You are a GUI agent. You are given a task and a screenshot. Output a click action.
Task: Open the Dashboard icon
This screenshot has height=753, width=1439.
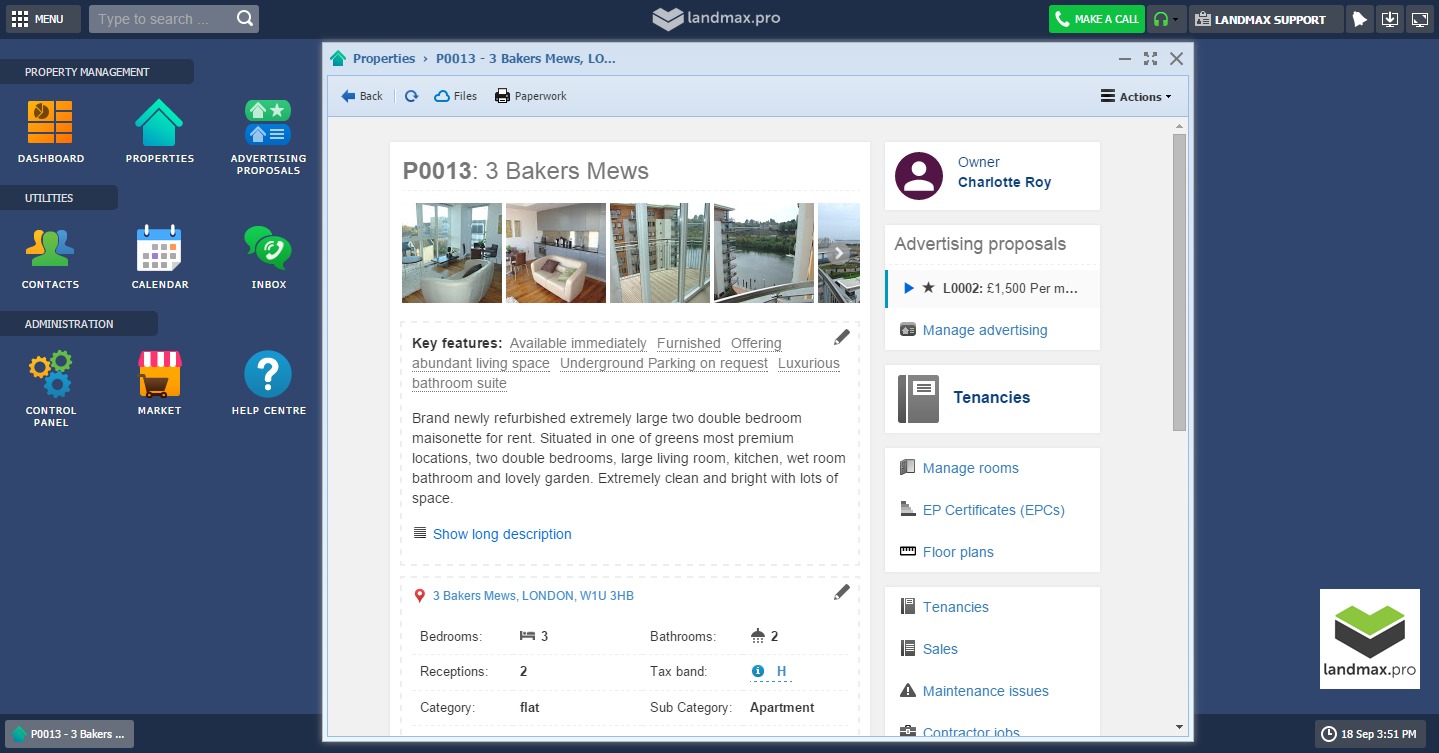click(x=50, y=124)
